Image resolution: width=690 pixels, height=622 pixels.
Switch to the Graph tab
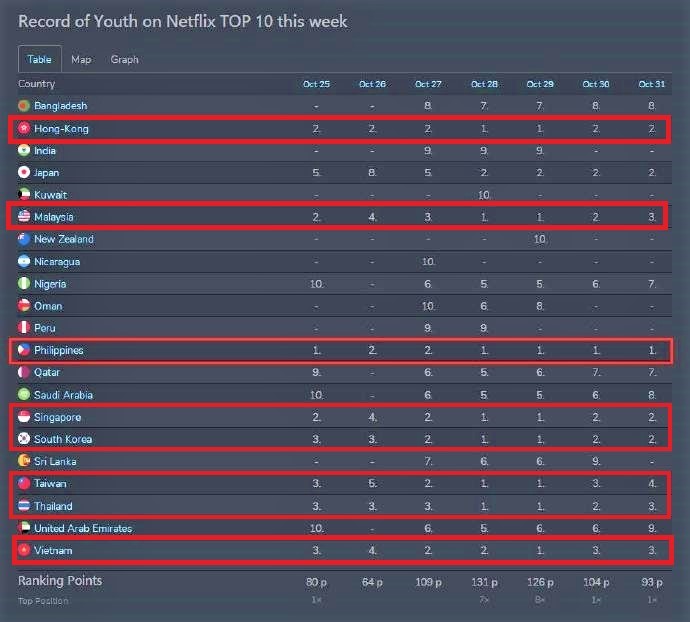coord(125,60)
